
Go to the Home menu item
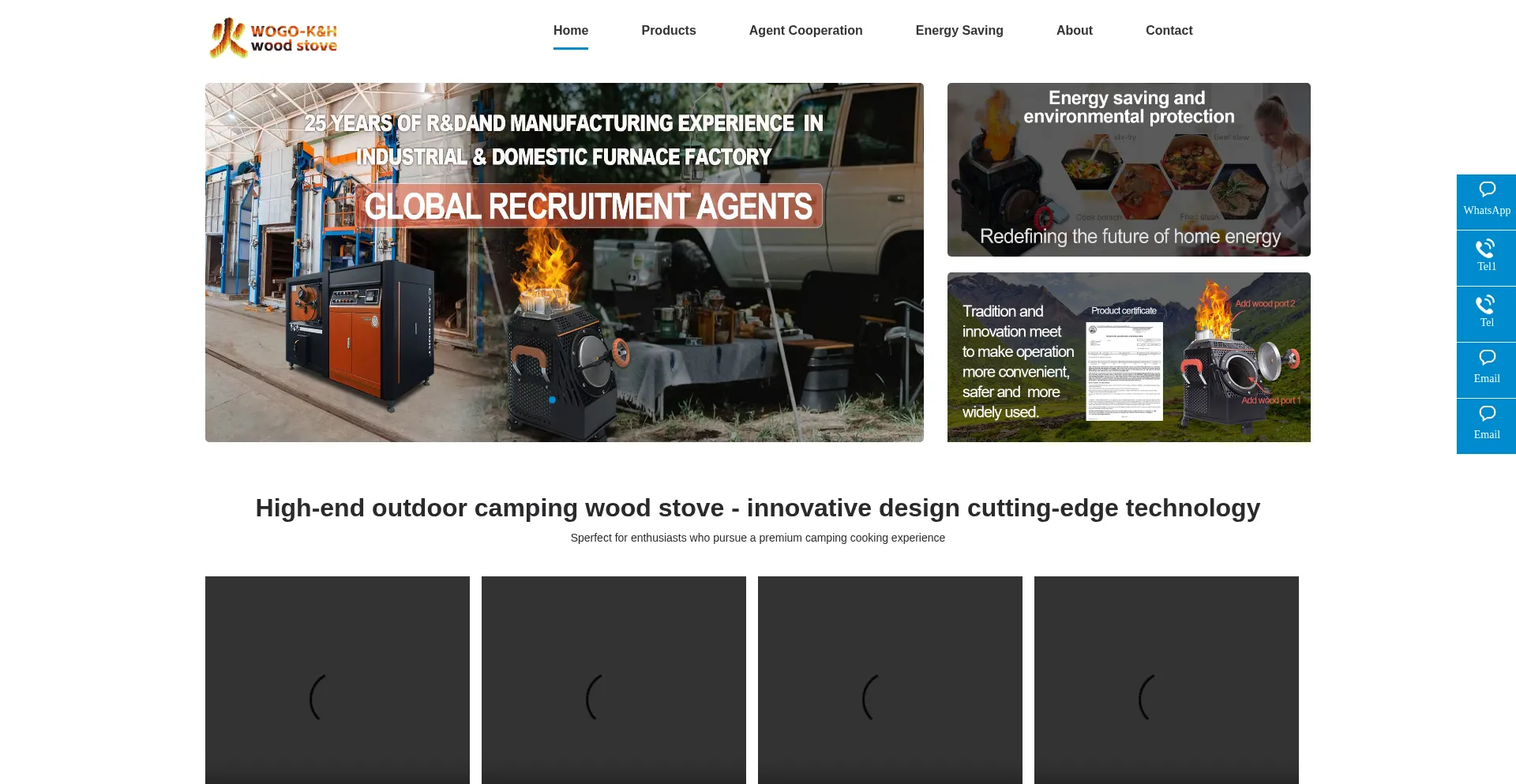(570, 31)
